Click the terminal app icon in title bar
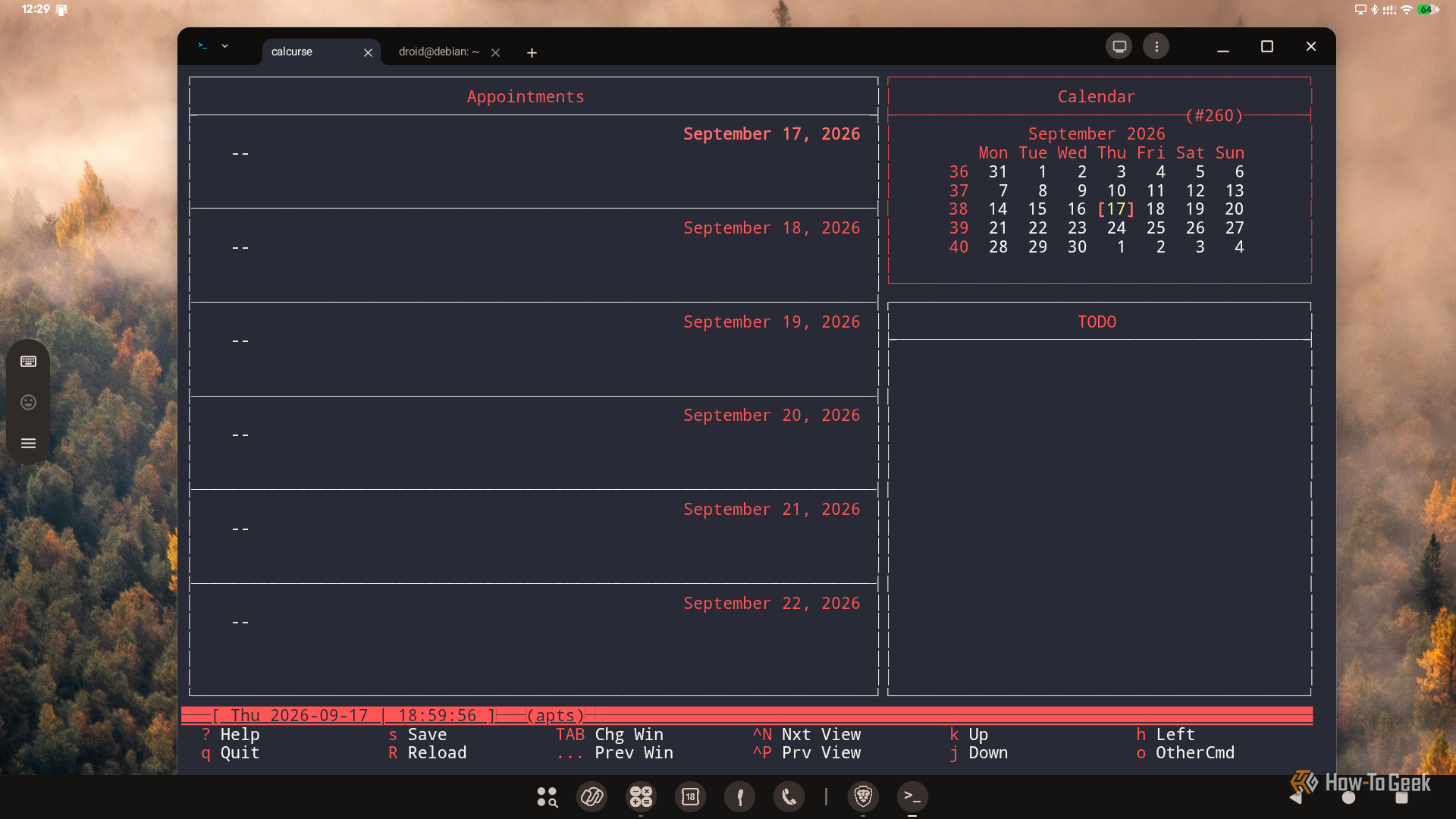 [x=202, y=46]
